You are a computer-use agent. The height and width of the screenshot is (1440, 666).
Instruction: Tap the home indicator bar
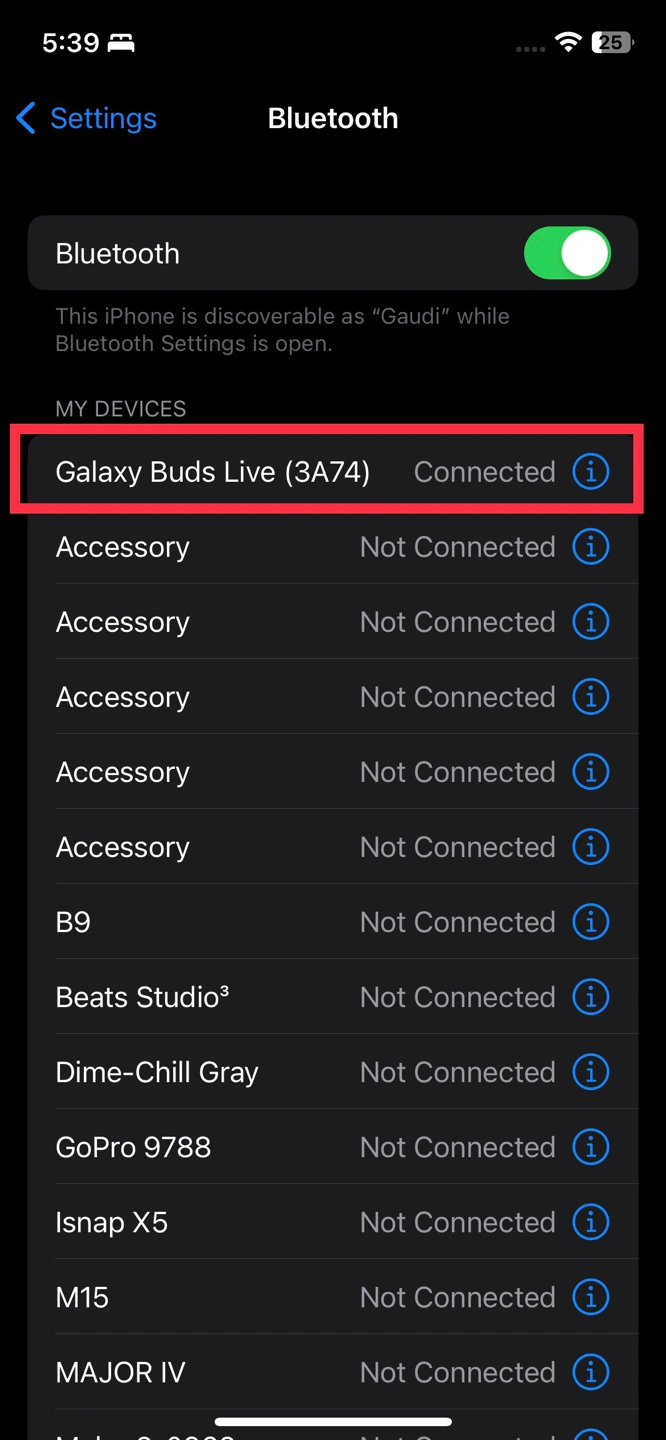333,1421
